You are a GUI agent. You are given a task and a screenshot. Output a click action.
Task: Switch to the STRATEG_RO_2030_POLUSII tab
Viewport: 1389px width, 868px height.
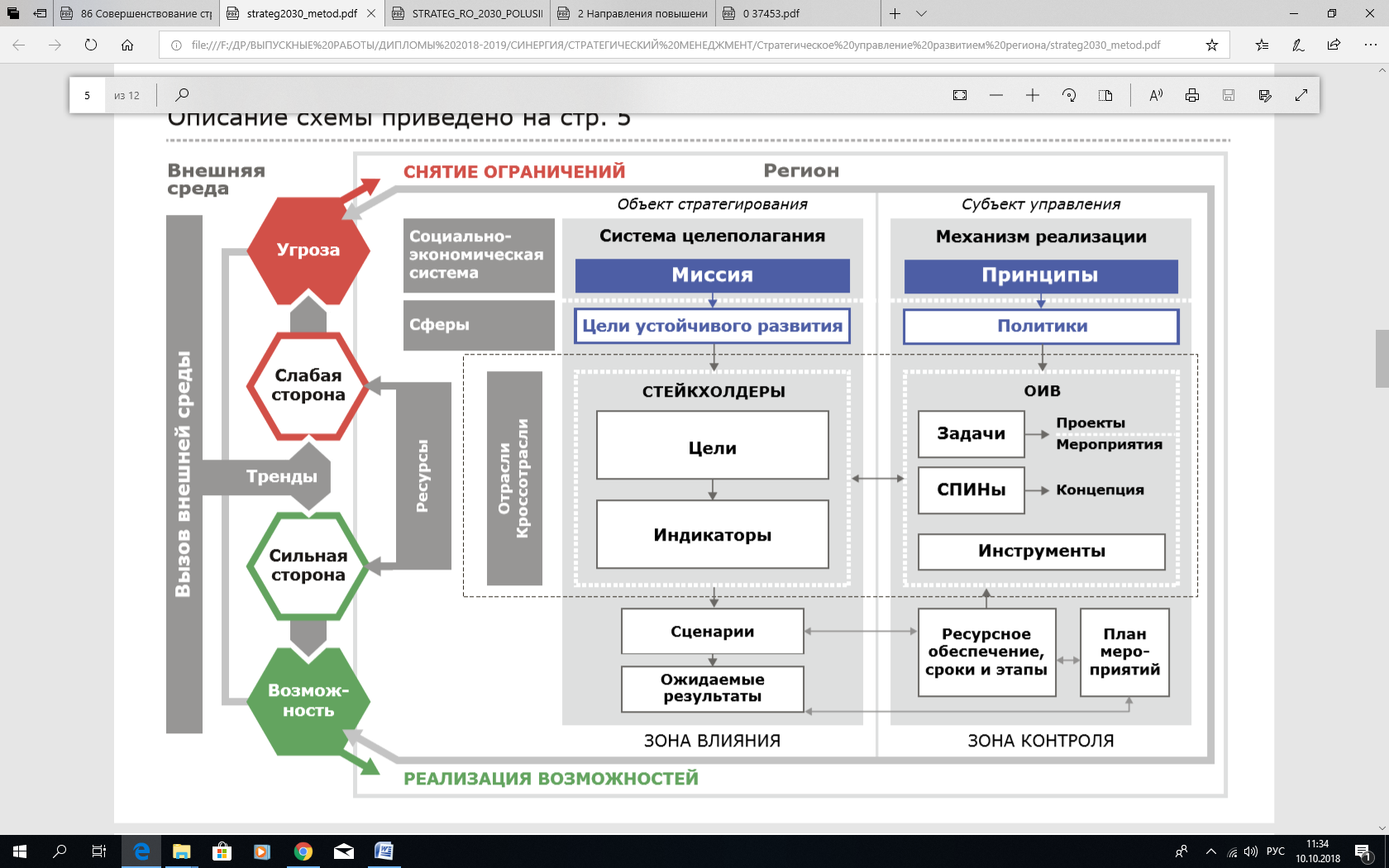(477, 13)
